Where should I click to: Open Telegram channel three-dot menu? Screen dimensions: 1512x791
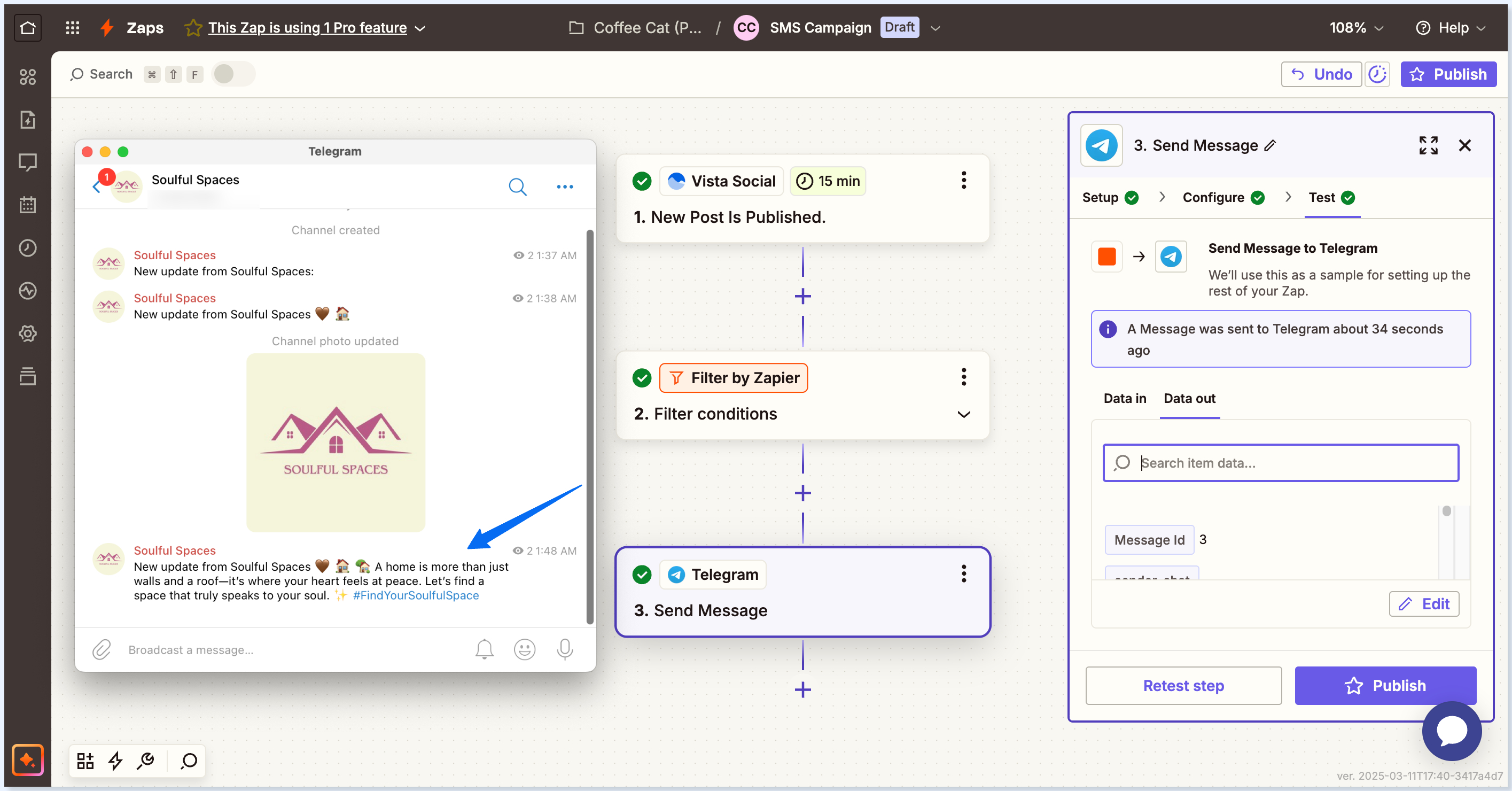(565, 187)
